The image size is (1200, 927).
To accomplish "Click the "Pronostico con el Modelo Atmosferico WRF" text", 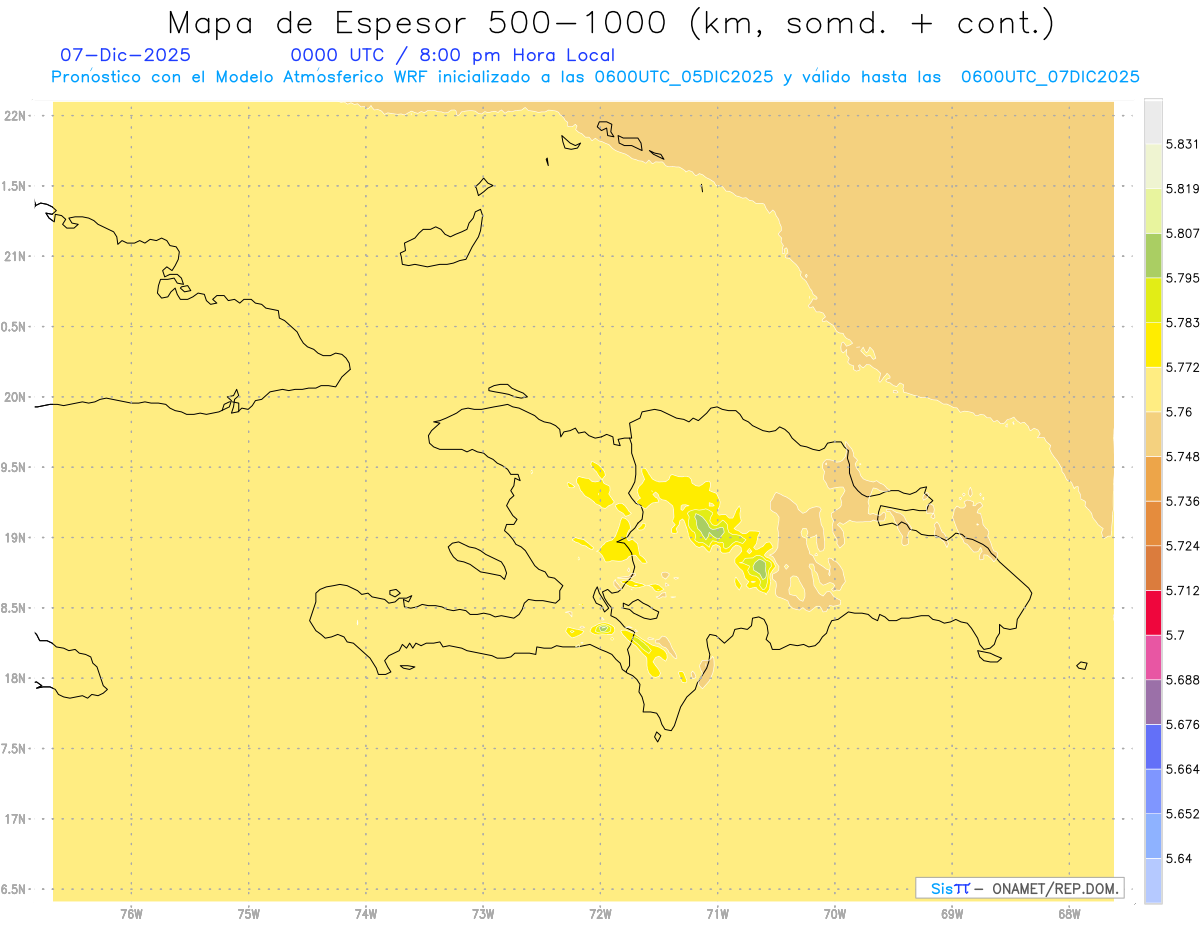I will click(x=242, y=77).
